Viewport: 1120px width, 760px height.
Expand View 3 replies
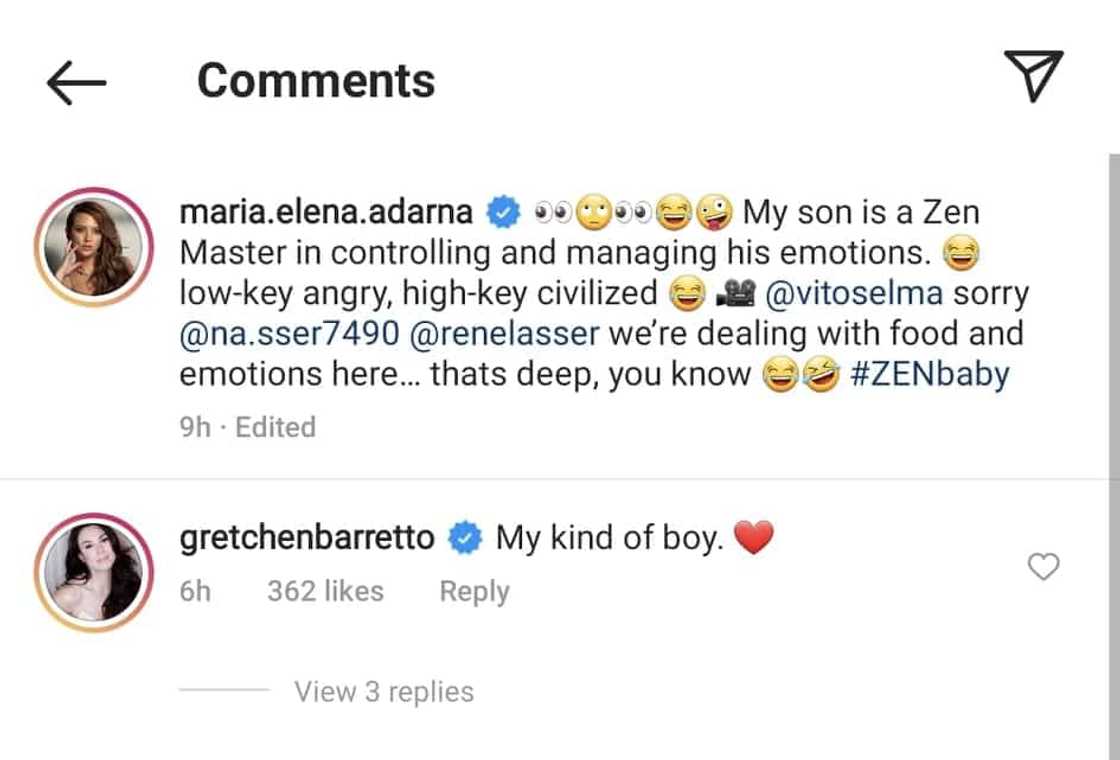[384, 691]
